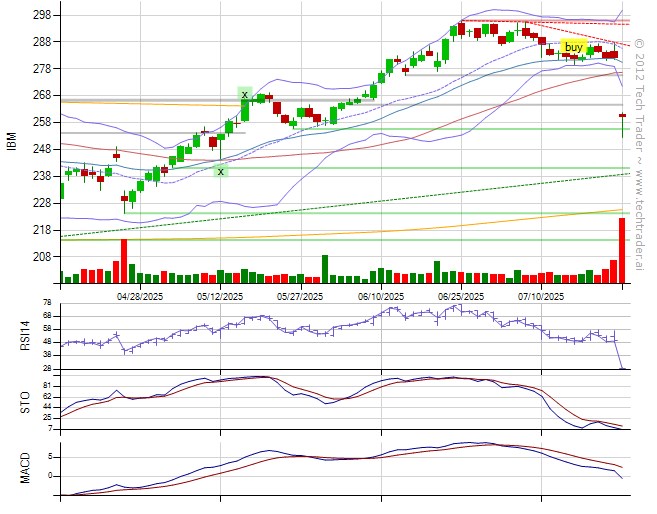Click the 06/25/2025 date label

[x=461, y=297]
